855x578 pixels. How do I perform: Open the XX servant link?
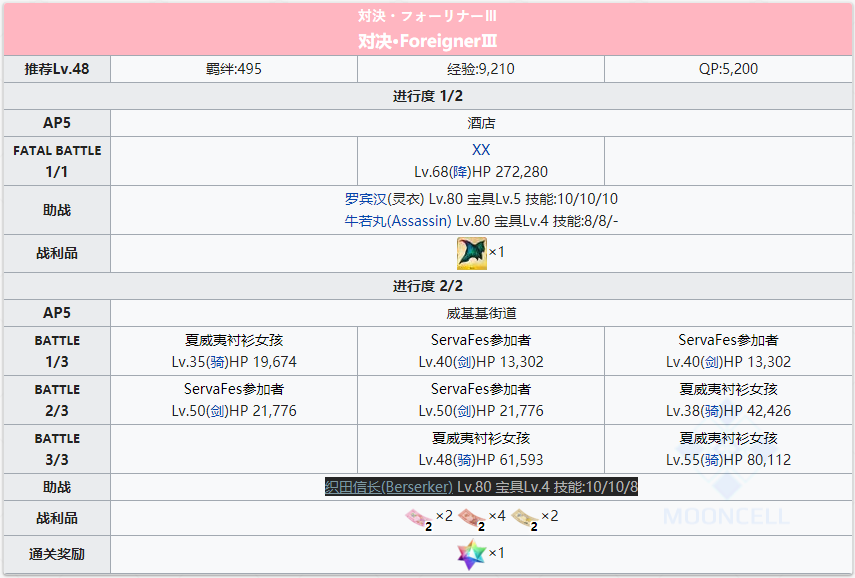click(481, 150)
